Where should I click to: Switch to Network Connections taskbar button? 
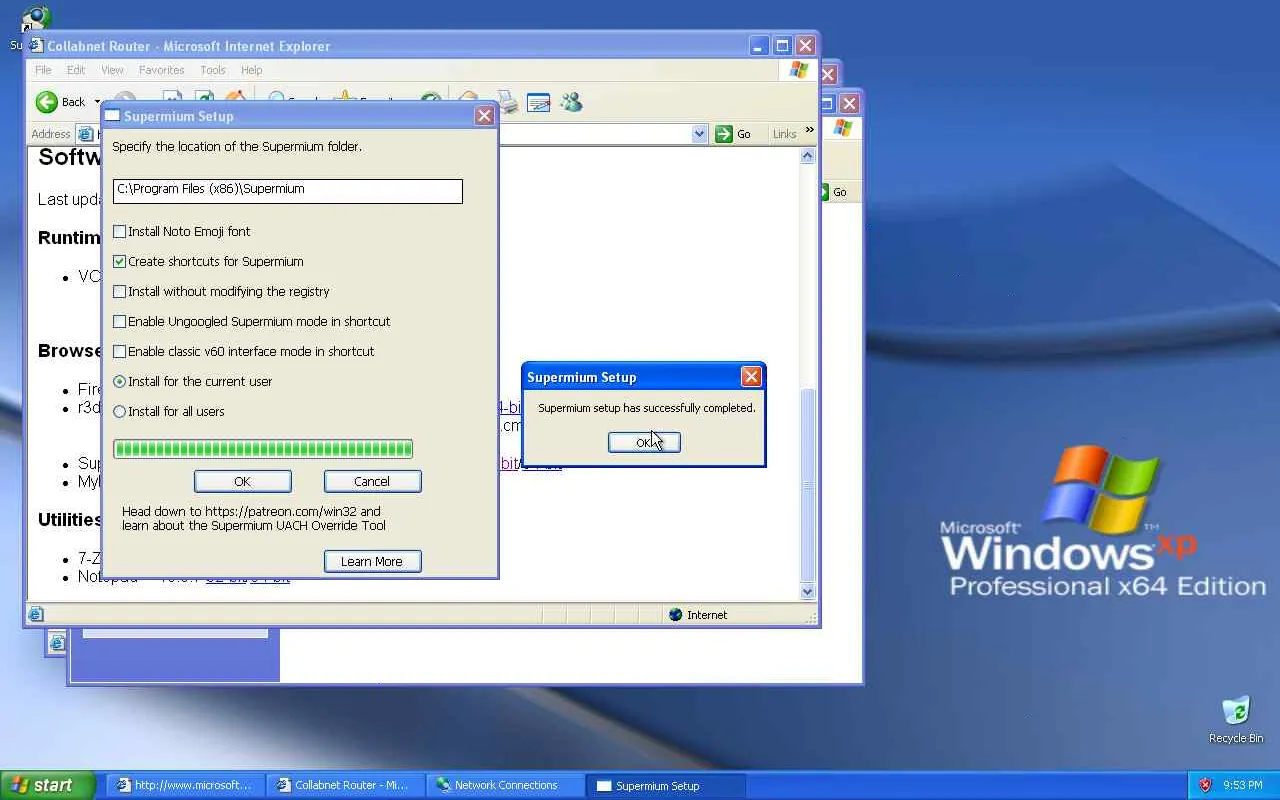(x=506, y=785)
